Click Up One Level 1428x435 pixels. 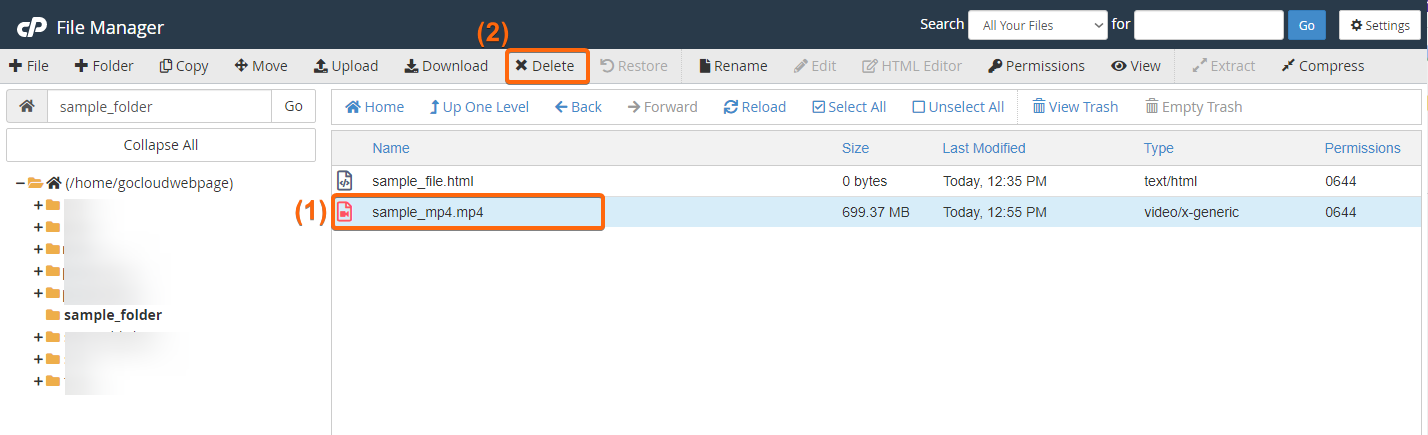coord(479,107)
